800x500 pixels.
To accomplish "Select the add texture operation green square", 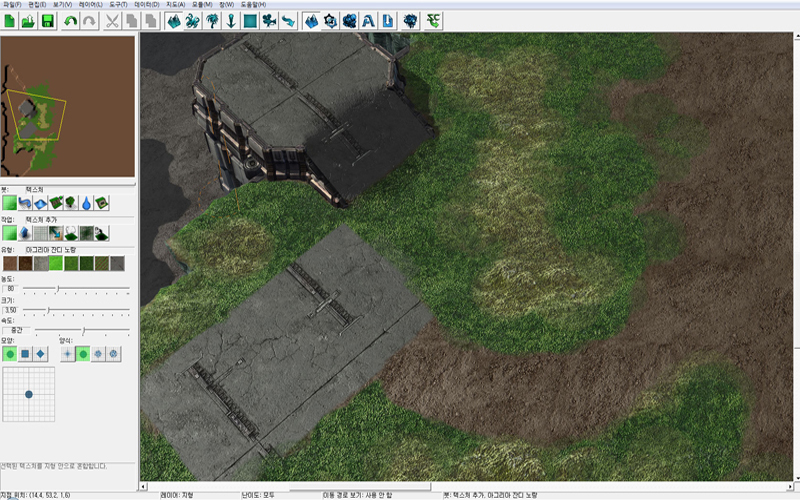I will 10,233.
